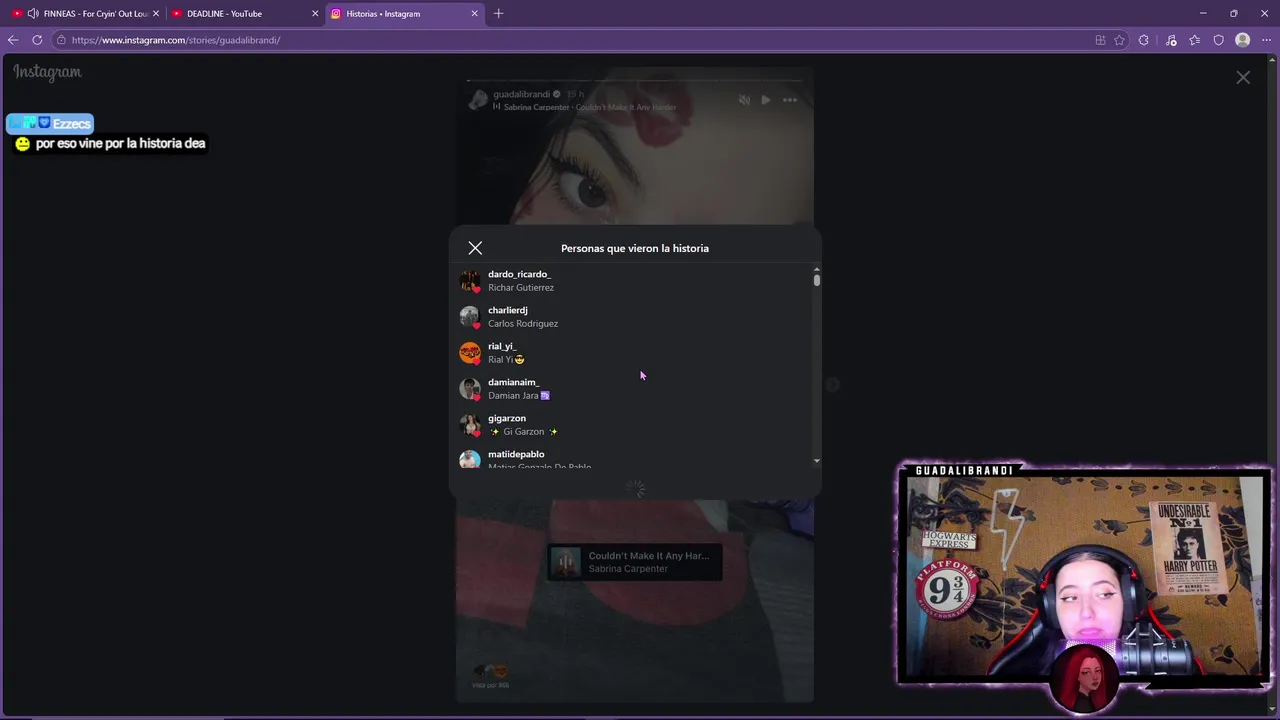Close the Instagram story viewer
Image resolution: width=1280 pixels, height=720 pixels.
(1243, 77)
